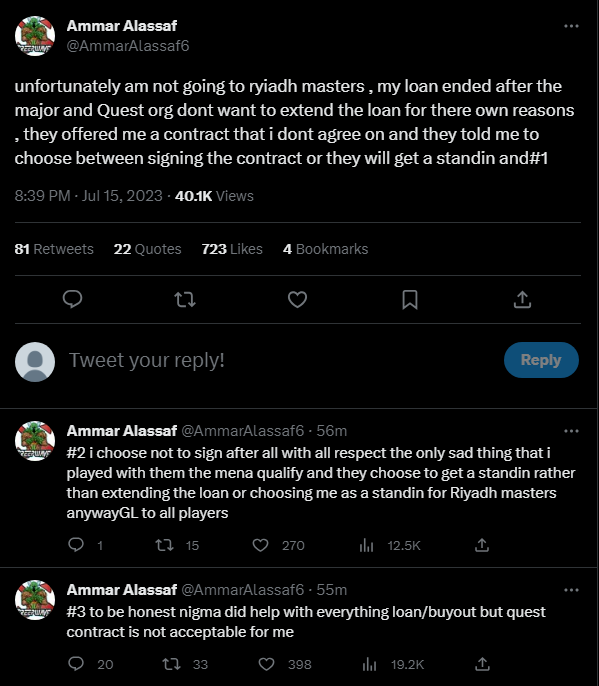Like the #3 reply with 398 likes
The image size is (599, 686).
click(266, 664)
